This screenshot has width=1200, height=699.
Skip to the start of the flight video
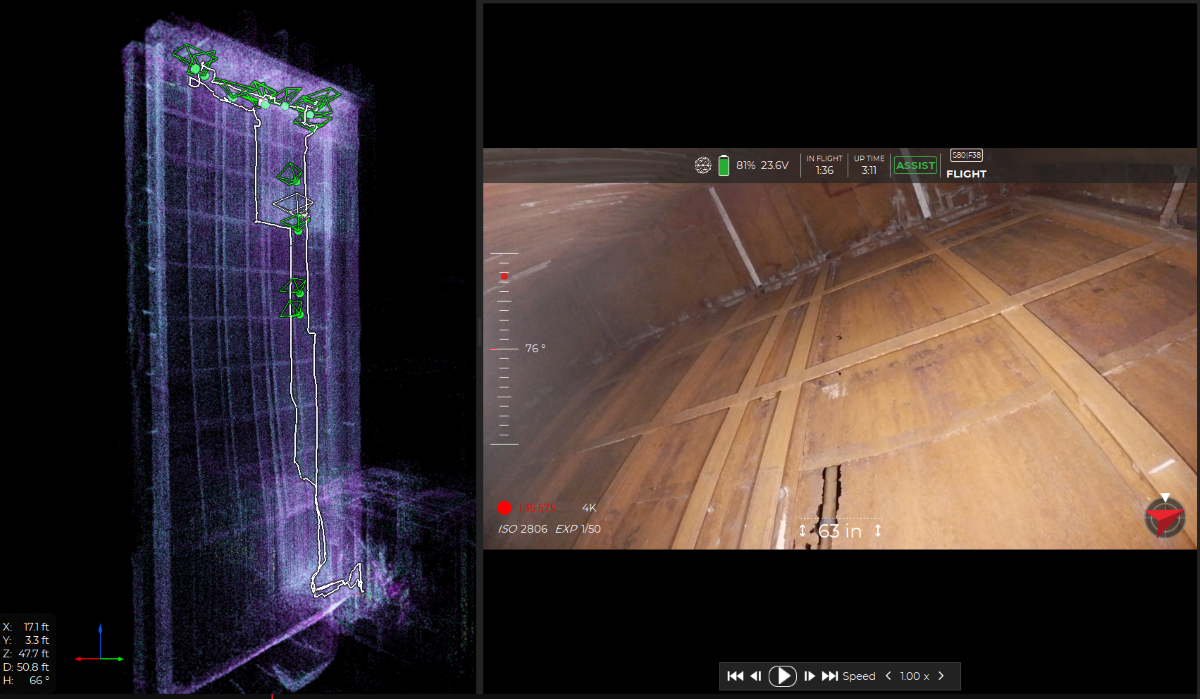[x=735, y=676]
